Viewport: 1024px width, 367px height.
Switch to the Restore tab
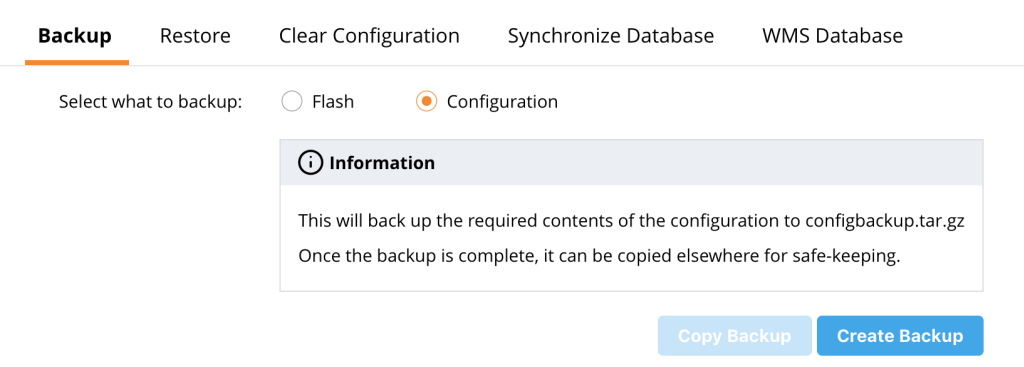pyautogui.click(x=195, y=35)
